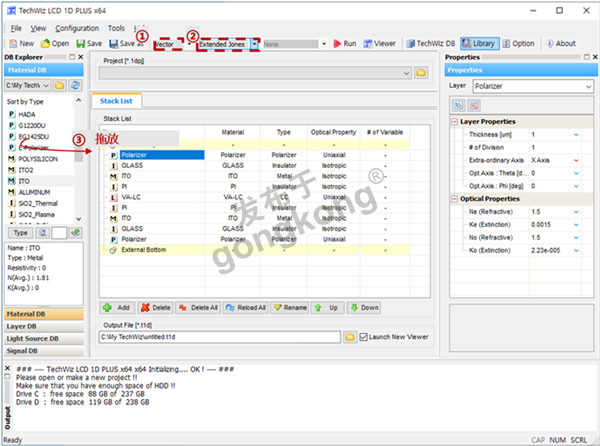This screenshot has height=446, width=600.
Task: Click the Delete layer button
Action: coord(155,308)
